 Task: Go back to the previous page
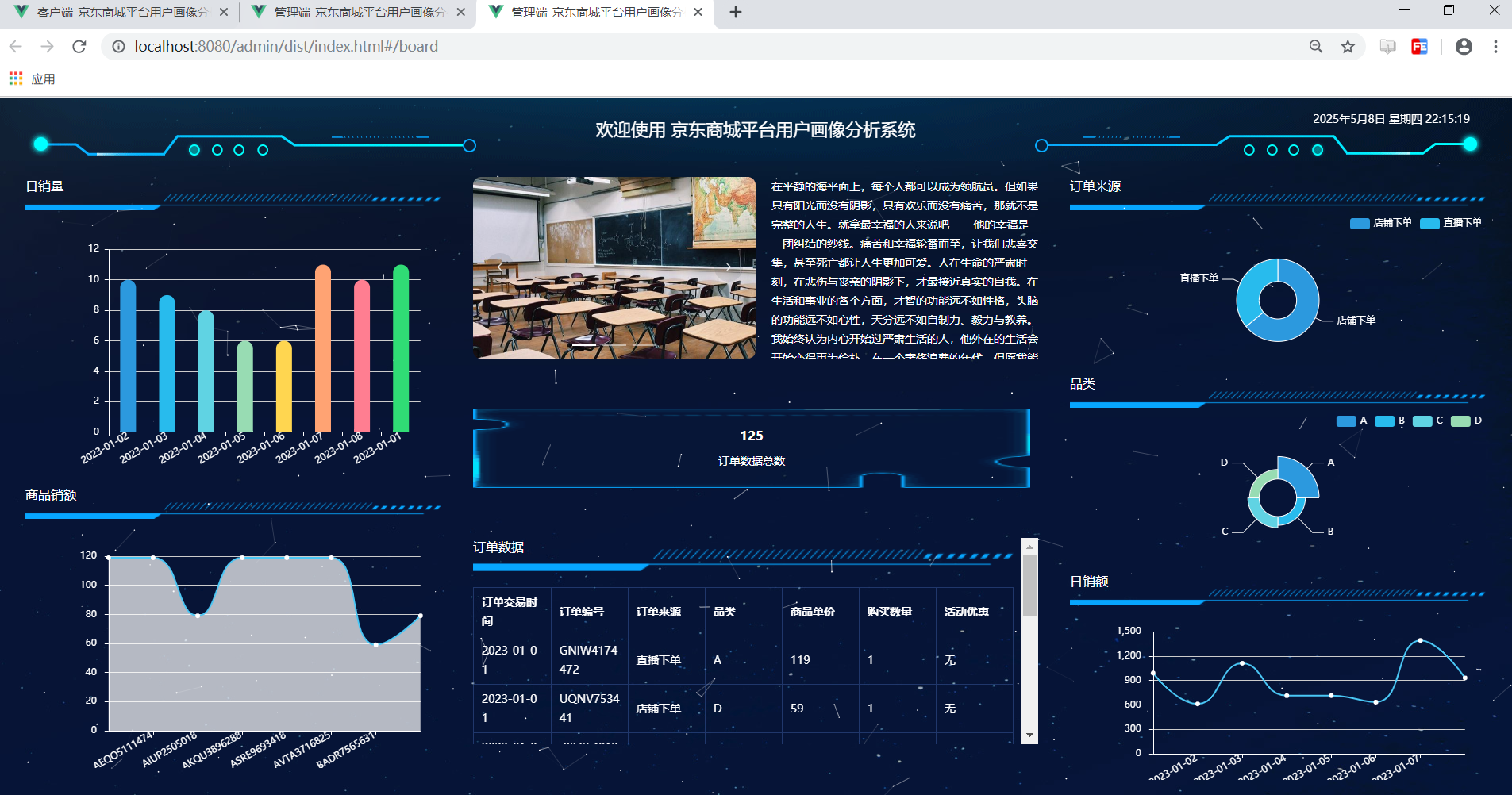tap(16, 47)
